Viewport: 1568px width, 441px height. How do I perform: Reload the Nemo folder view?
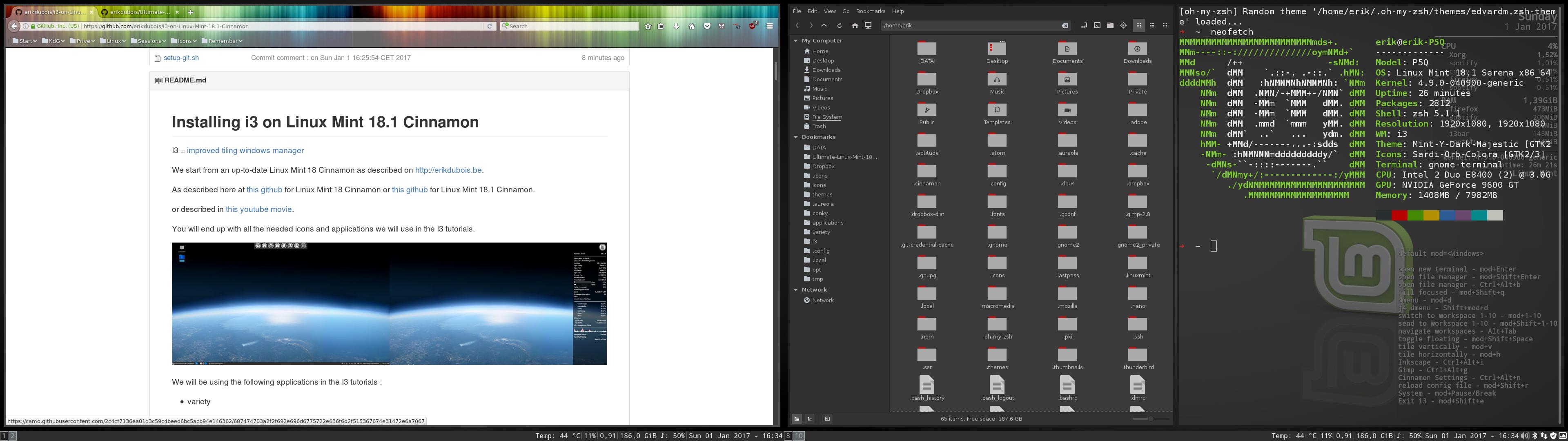tap(840, 26)
